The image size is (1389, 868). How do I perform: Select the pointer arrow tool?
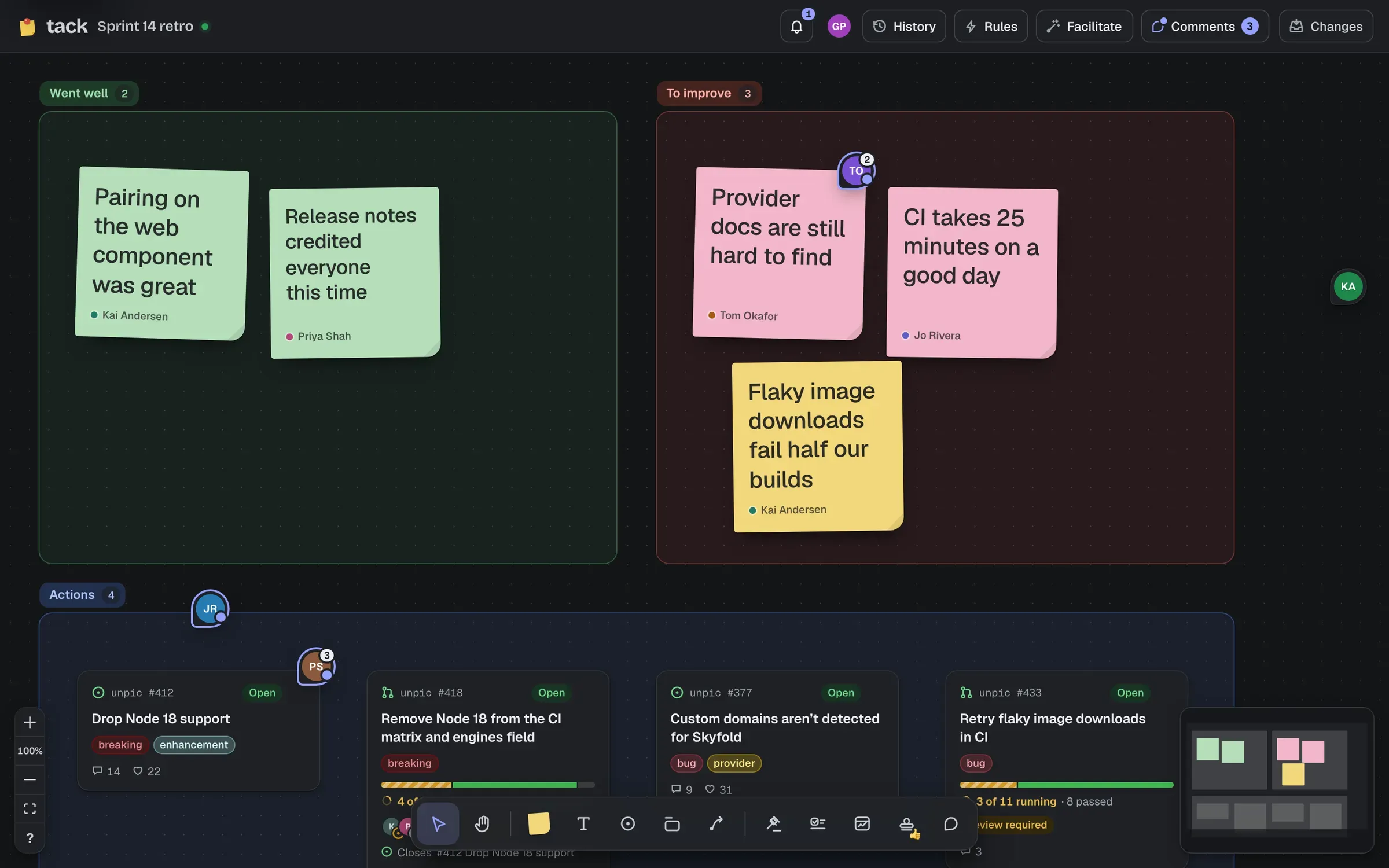[x=438, y=823]
